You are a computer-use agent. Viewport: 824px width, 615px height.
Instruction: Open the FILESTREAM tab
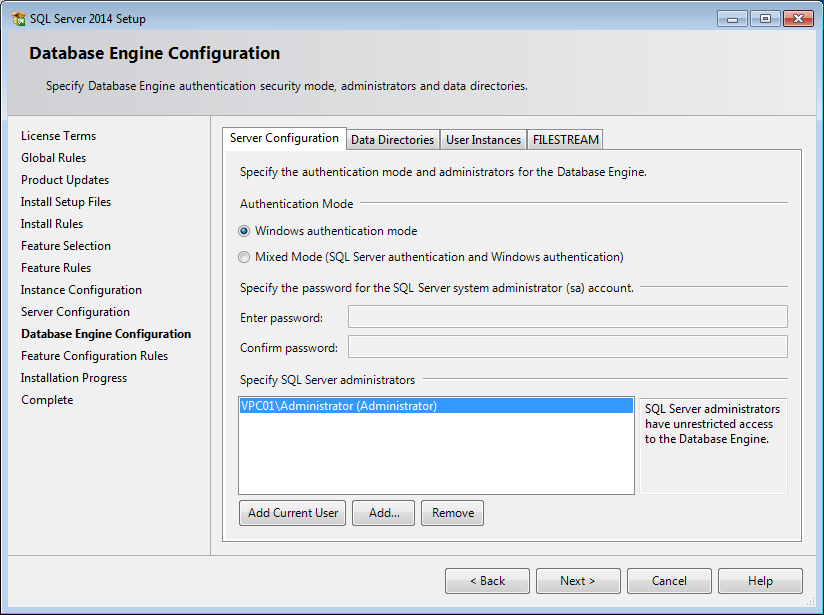coord(565,140)
